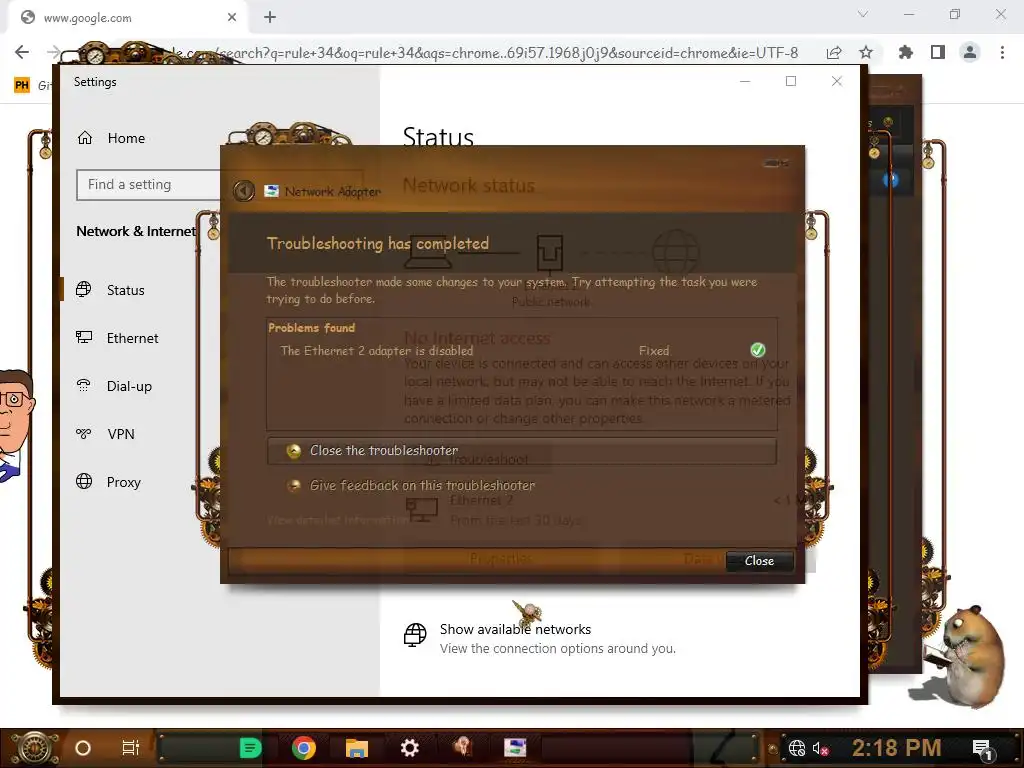Open Chrome profile avatar icon
Viewport: 1024px width, 768px height.
coord(970,52)
